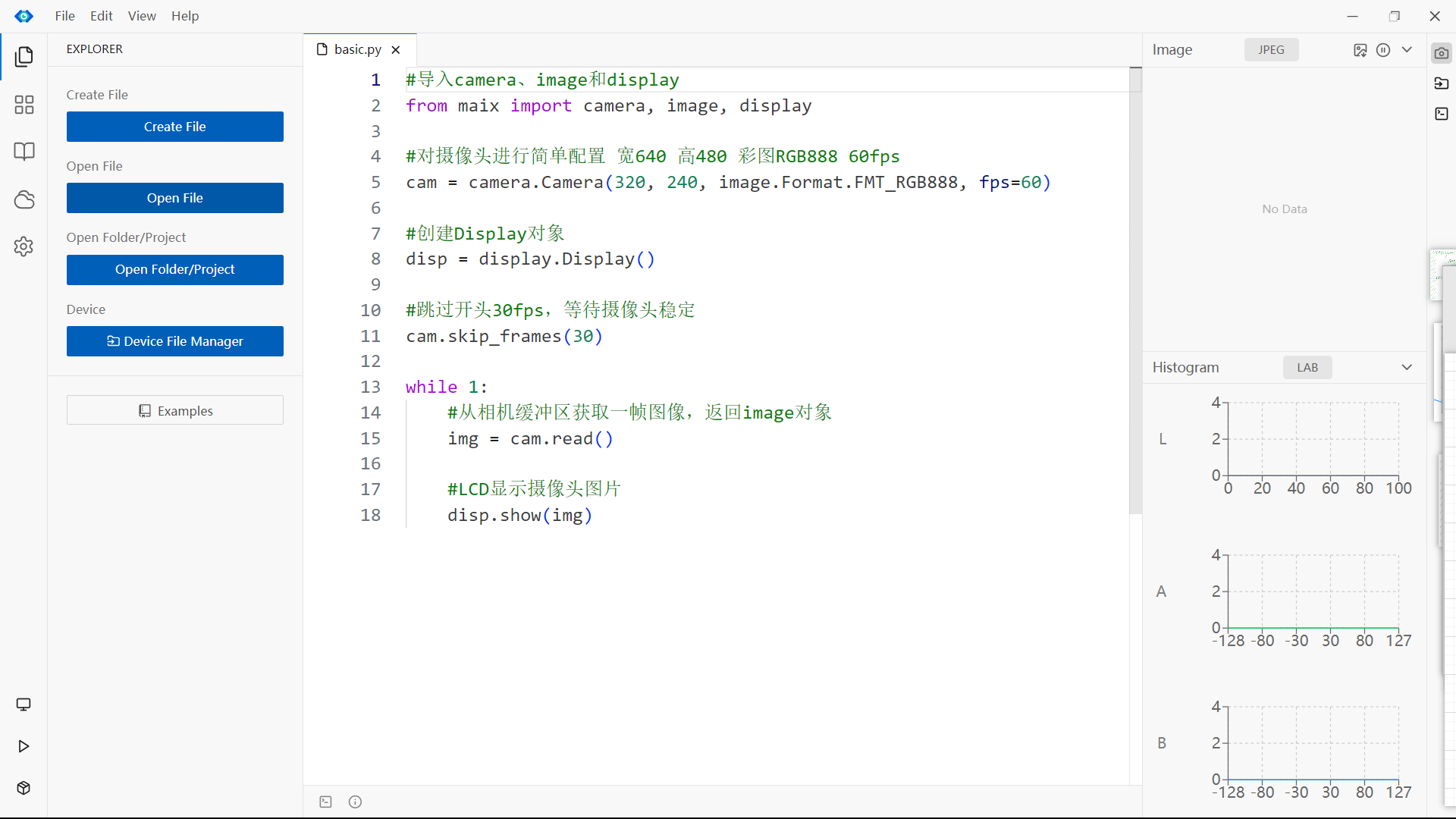1456x819 pixels.
Task: Click the 'while 1:' code line
Action: pos(447,387)
